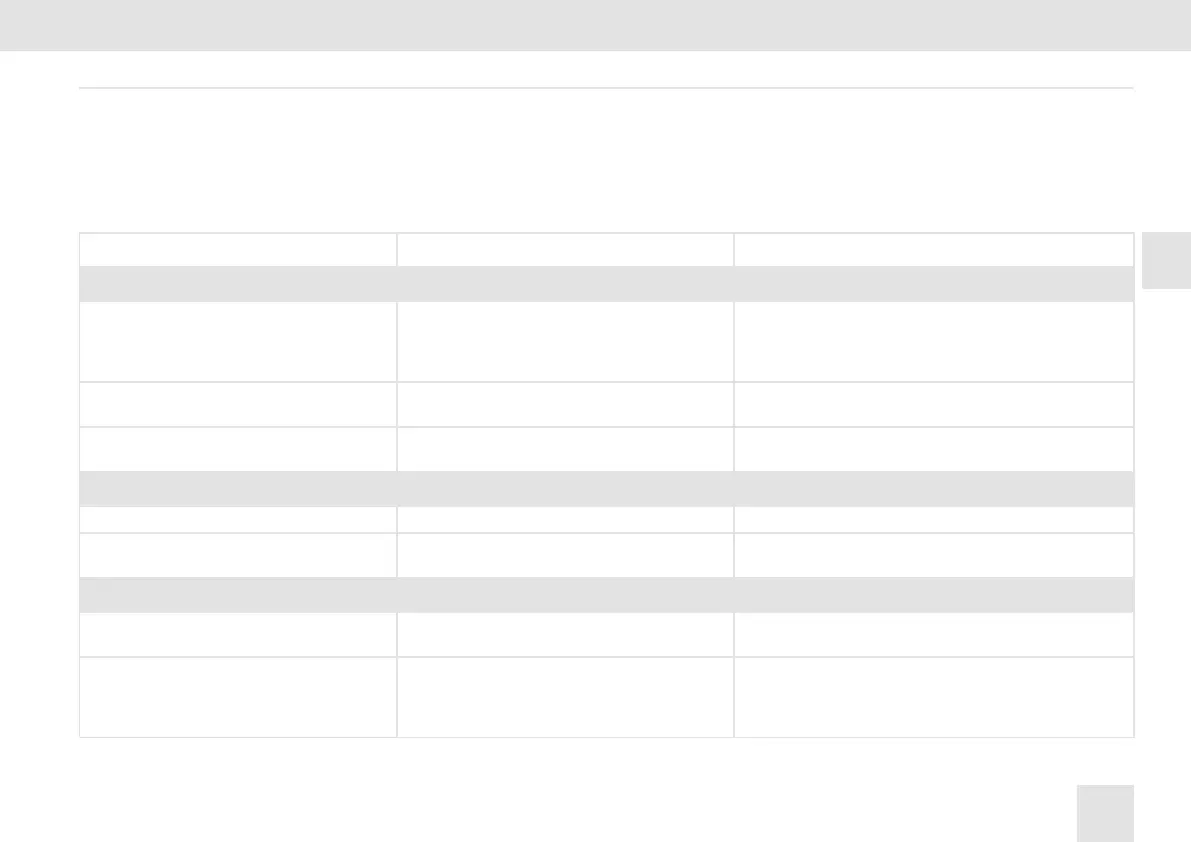Click the last-column cell of table's final row
Screen dimensions: 1191x842
pyautogui.click(x=934, y=696)
